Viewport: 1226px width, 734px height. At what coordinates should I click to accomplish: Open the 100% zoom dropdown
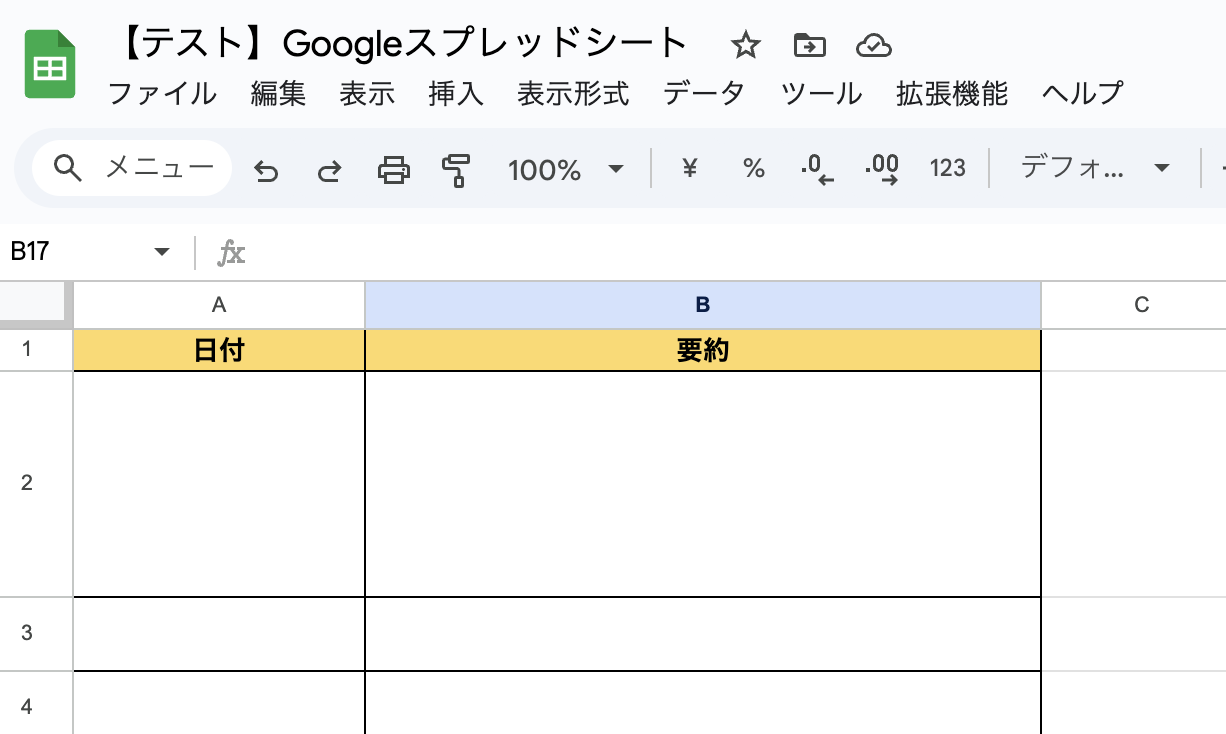[565, 169]
